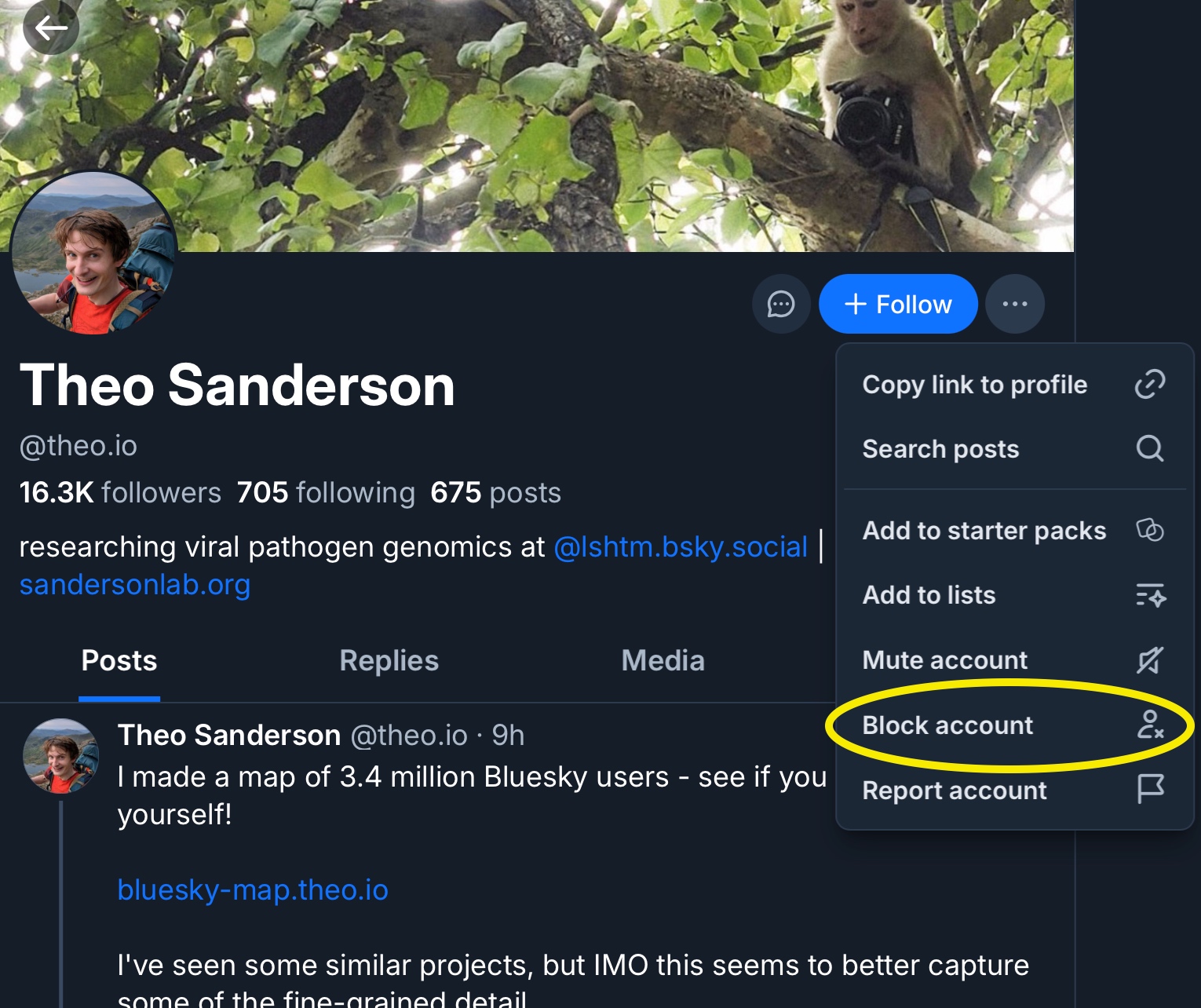This screenshot has height=1008, width=1201.
Task: Open the @lshtm.bsky.social mention link
Action: pyautogui.click(x=681, y=546)
